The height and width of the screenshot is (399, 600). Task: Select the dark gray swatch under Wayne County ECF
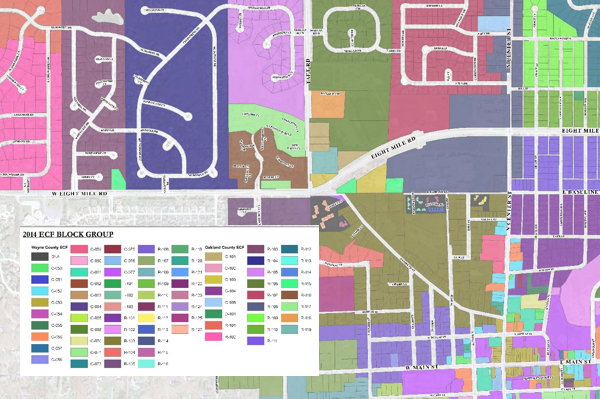40,256
